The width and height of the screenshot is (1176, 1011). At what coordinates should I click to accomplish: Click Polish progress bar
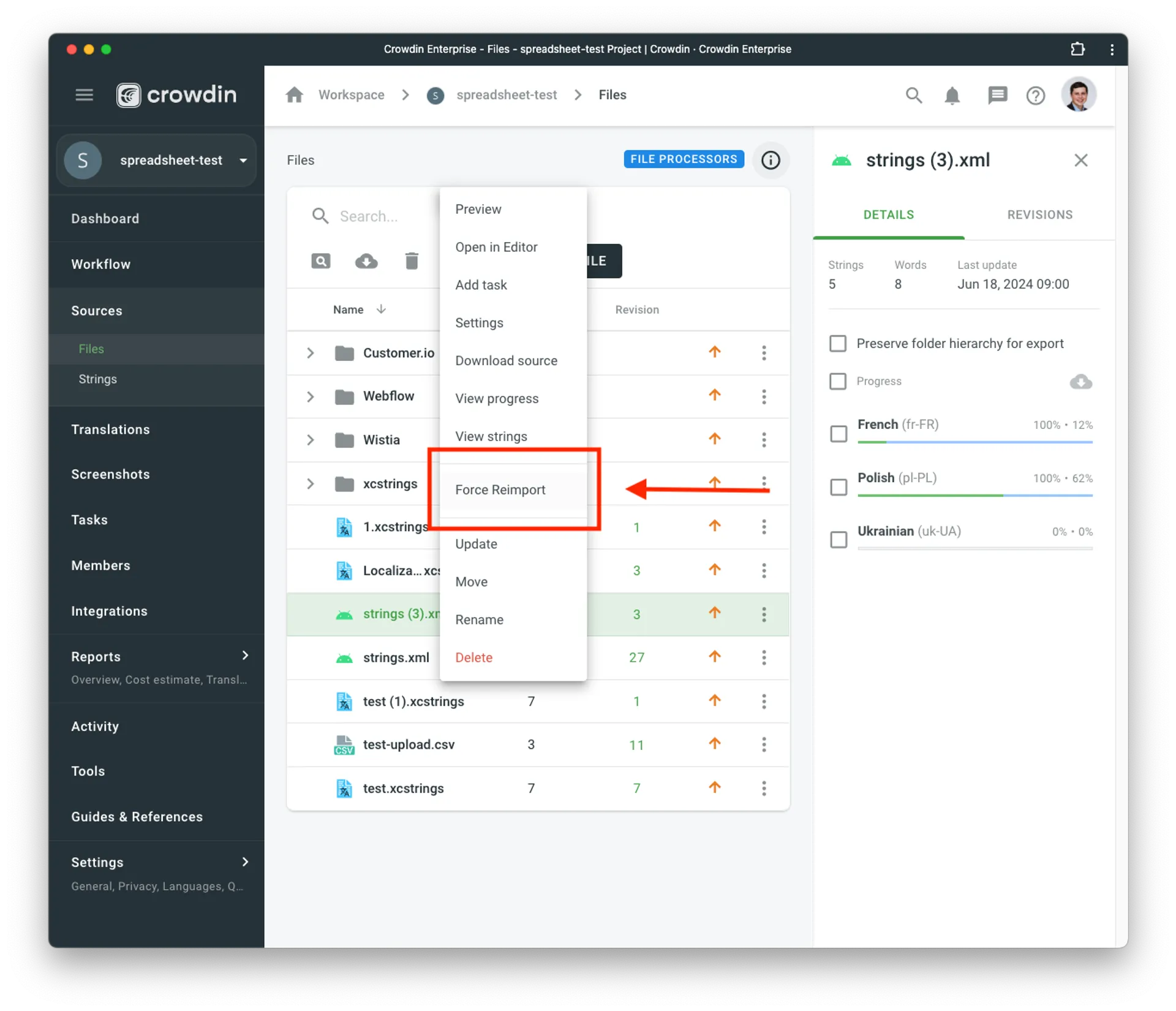pos(974,495)
